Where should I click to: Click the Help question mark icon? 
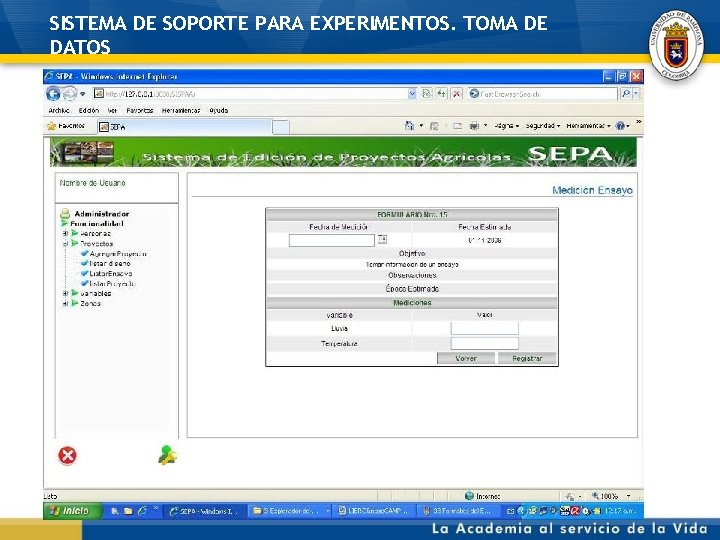[620, 125]
